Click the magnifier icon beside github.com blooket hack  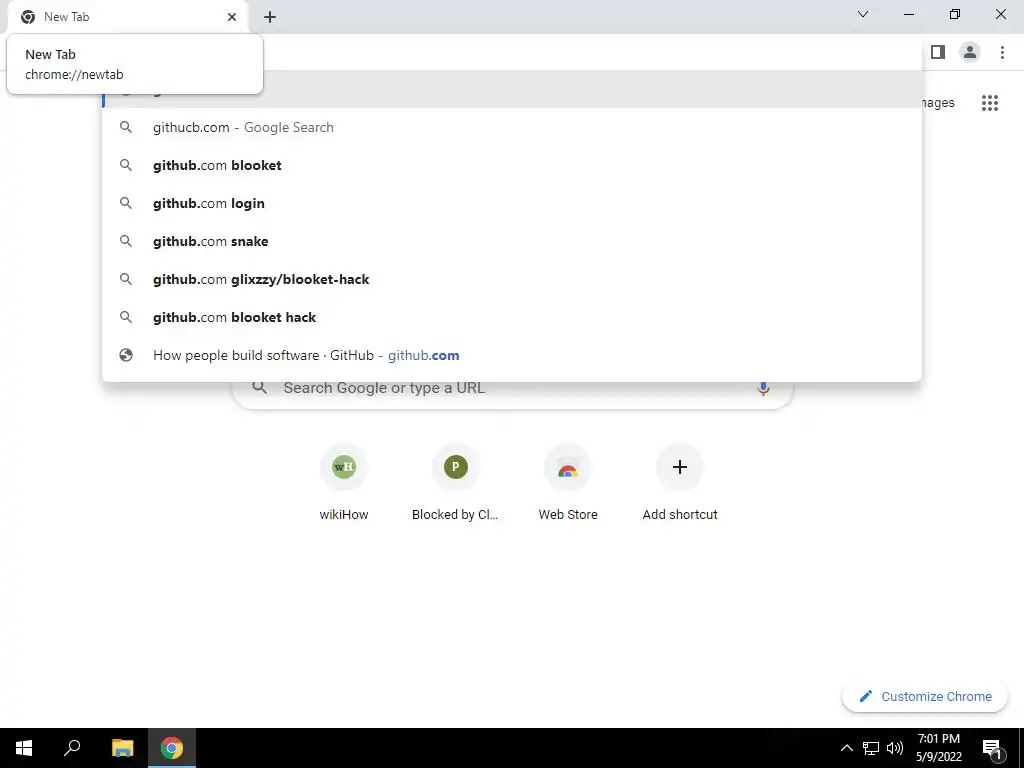[x=126, y=317]
